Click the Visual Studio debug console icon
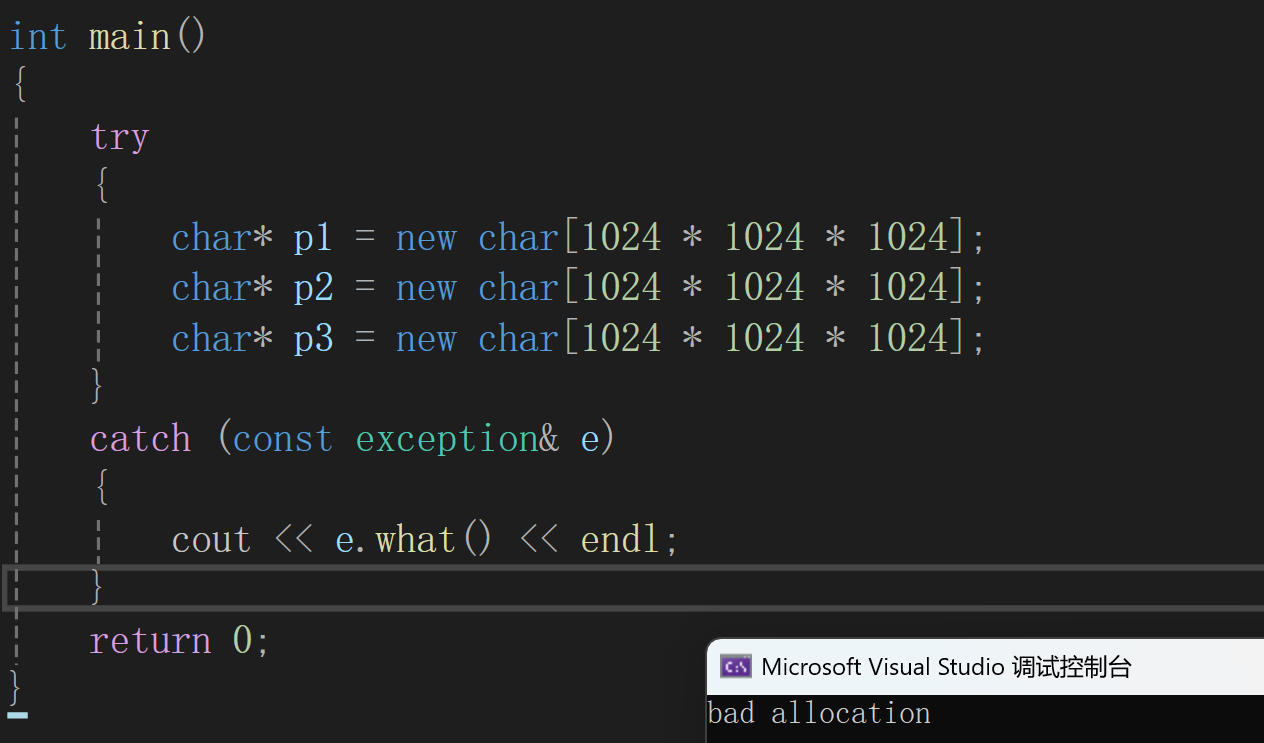 736,667
